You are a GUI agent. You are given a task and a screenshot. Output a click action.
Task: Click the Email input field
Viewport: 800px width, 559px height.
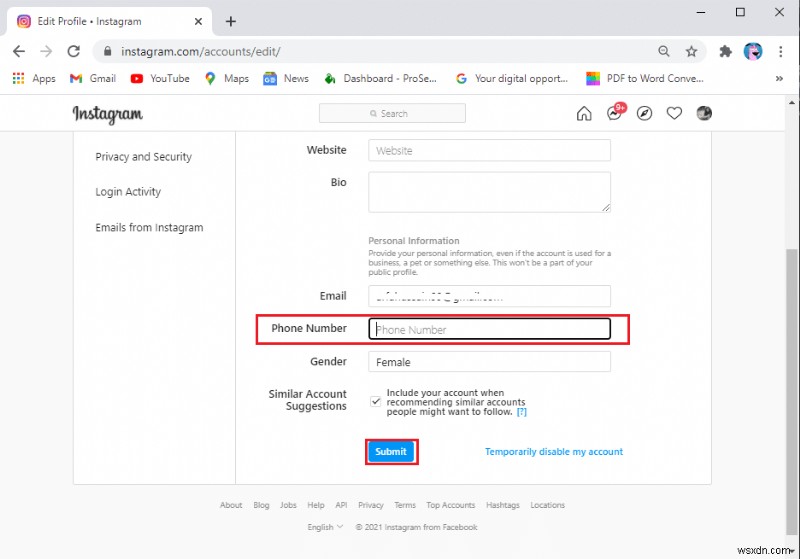pyautogui.click(x=489, y=296)
